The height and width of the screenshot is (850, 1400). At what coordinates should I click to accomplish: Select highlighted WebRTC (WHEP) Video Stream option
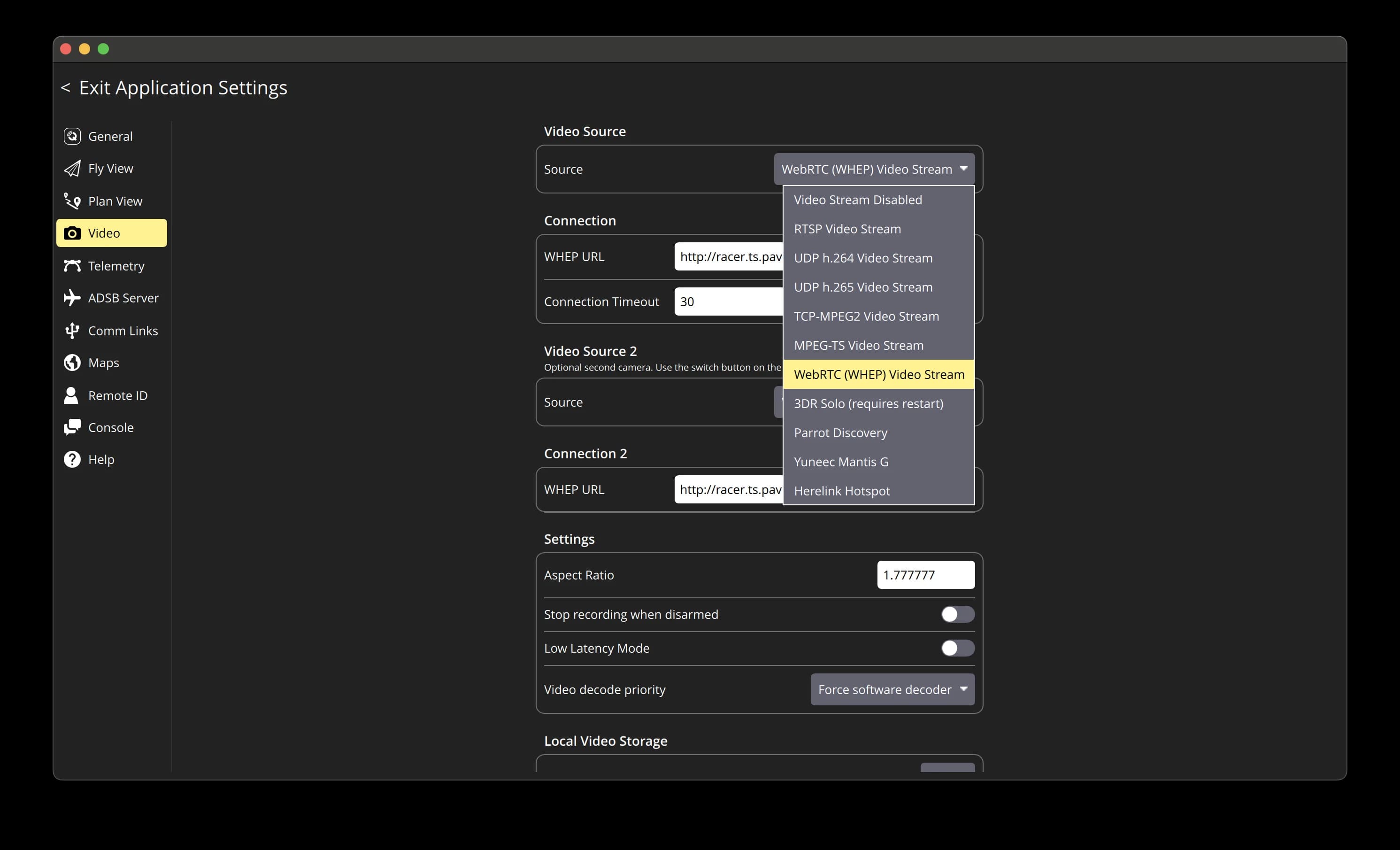[878, 374]
